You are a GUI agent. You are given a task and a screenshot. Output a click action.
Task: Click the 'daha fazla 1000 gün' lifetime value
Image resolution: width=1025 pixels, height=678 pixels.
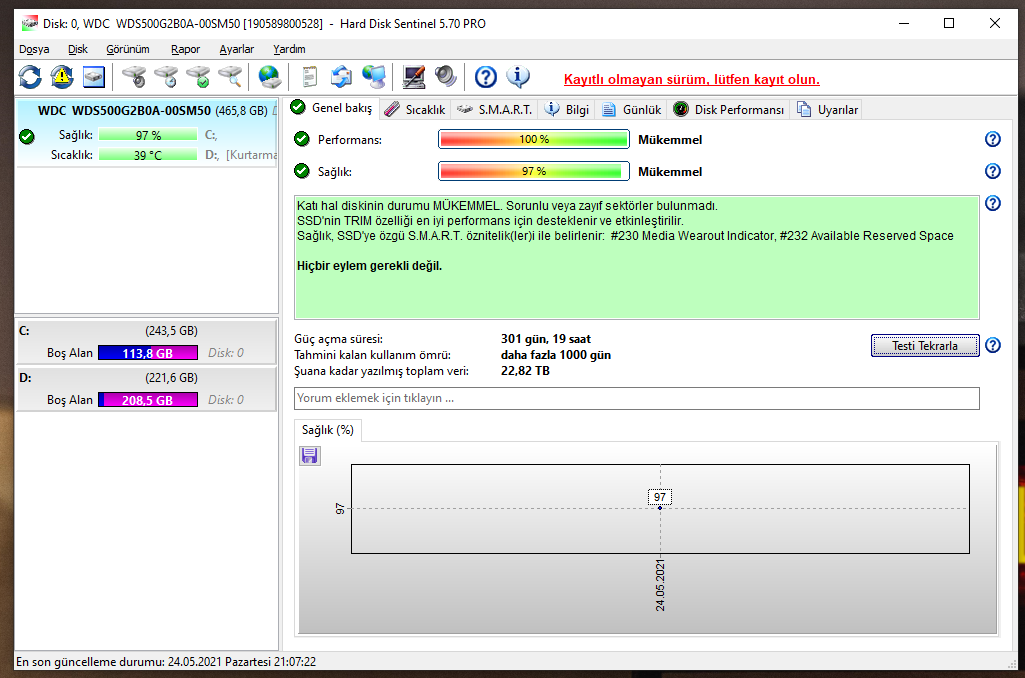pos(556,355)
